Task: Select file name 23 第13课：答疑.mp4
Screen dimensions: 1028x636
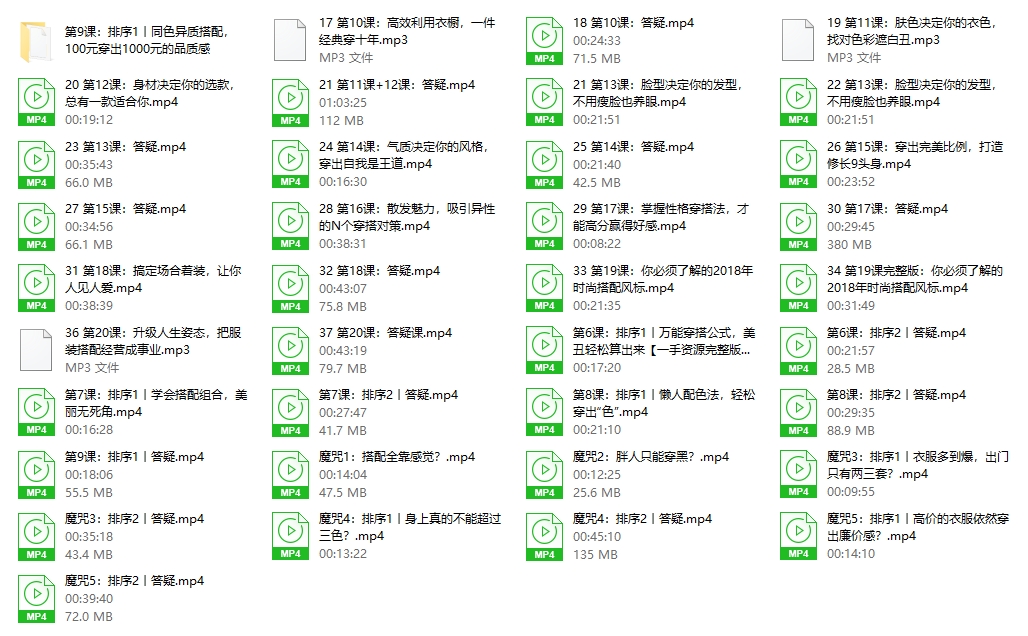Action: point(125,147)
